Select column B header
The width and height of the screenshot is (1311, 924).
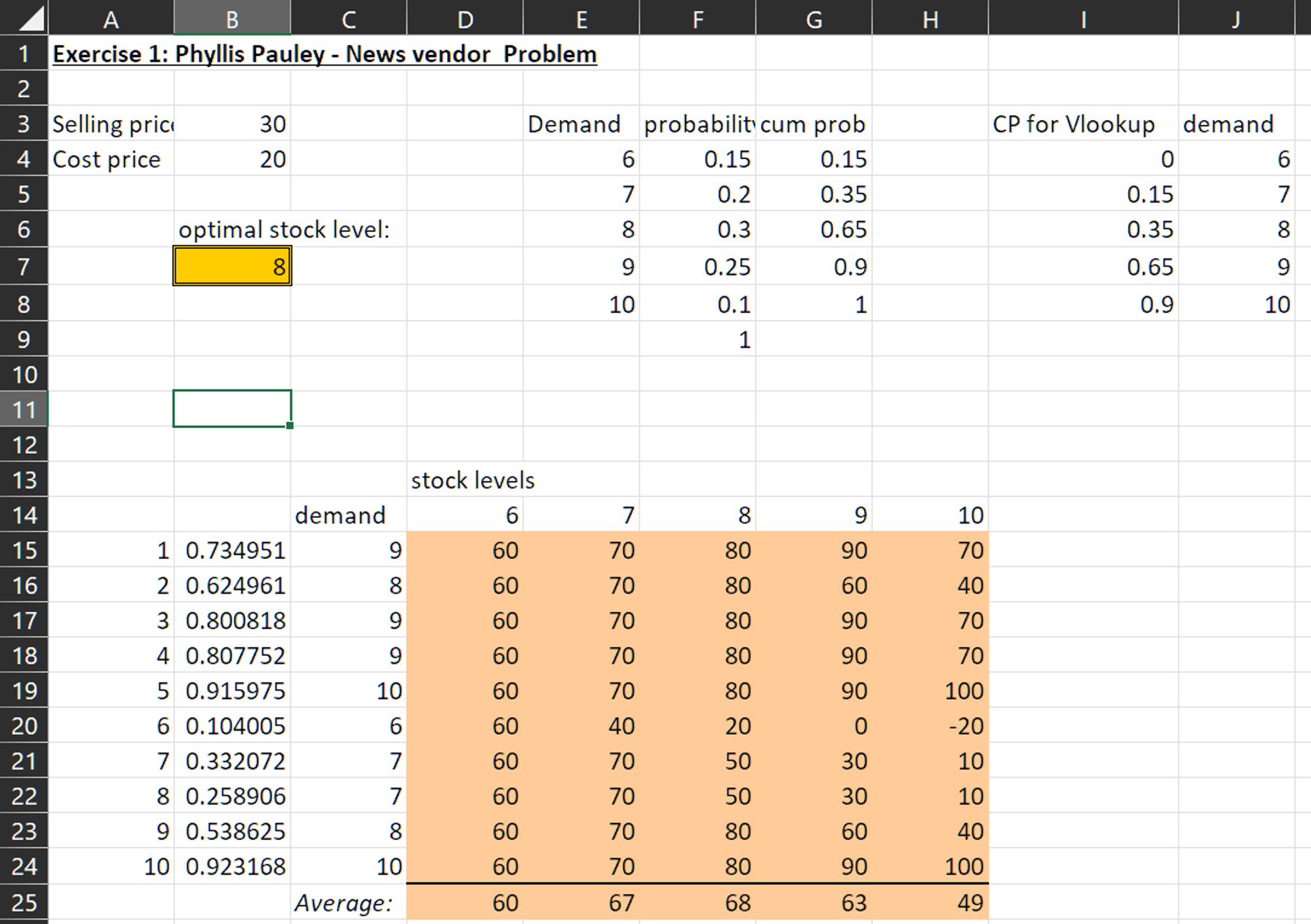click(232, 18)
